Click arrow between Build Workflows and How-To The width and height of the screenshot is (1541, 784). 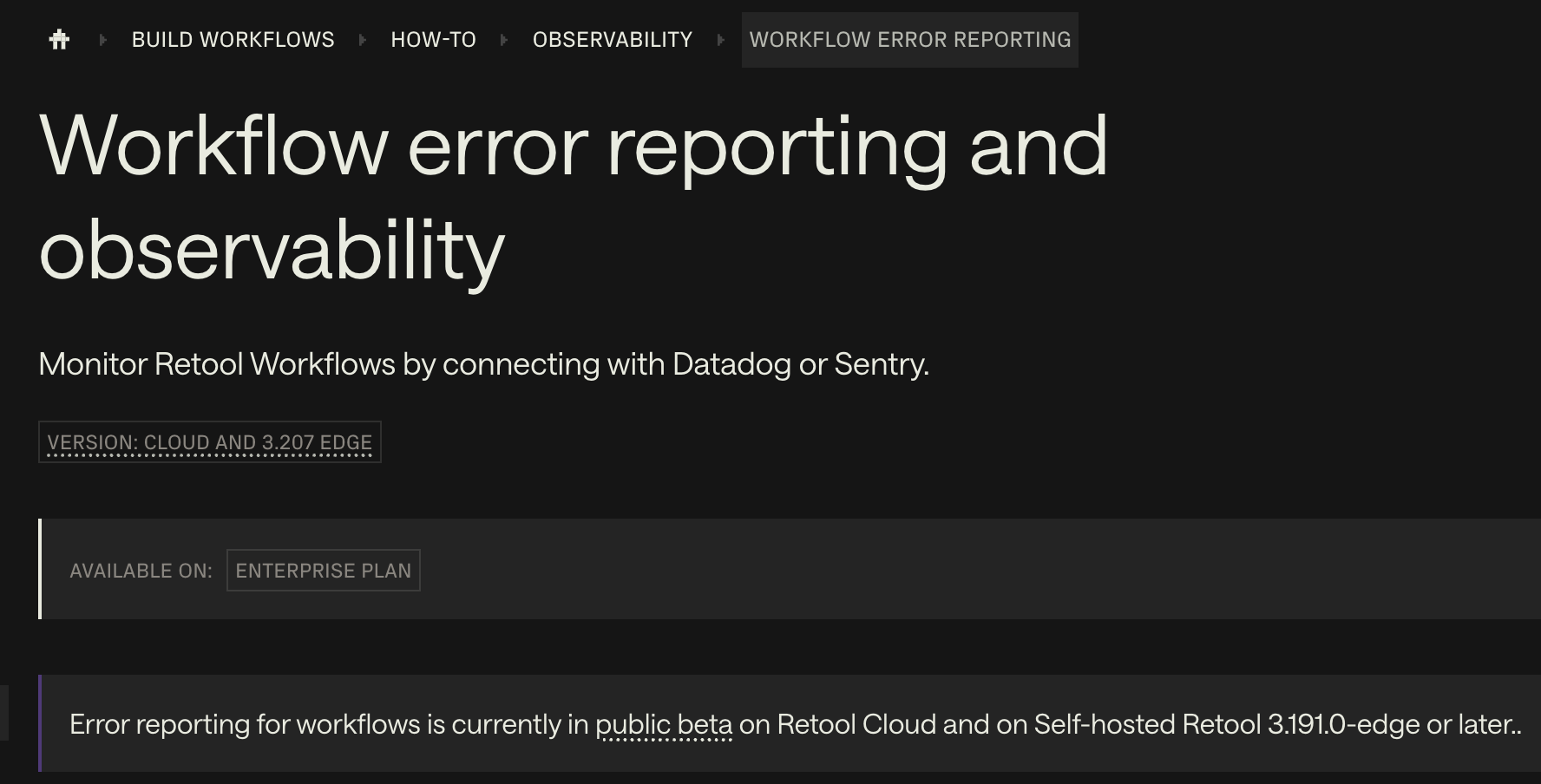coord(363,40)
